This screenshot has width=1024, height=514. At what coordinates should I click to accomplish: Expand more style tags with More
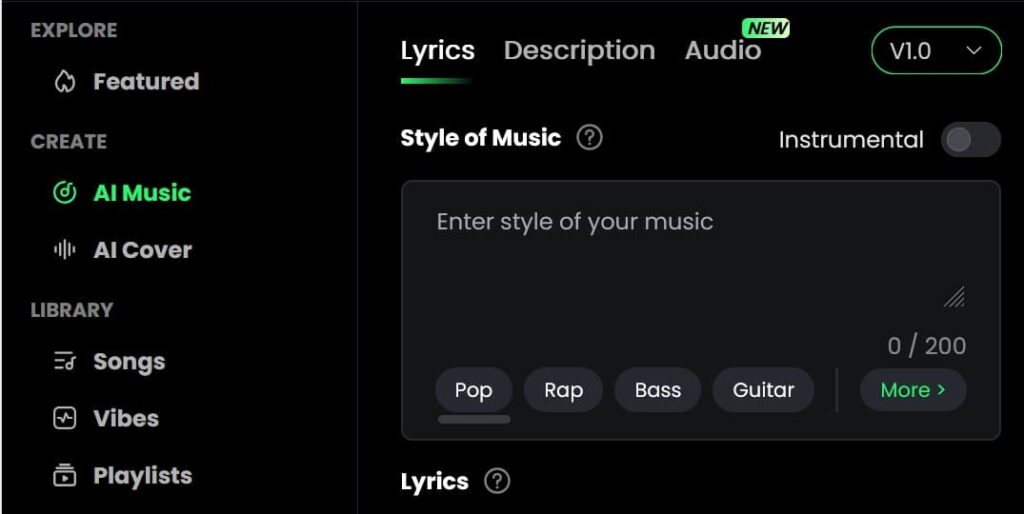click(913, 390)
